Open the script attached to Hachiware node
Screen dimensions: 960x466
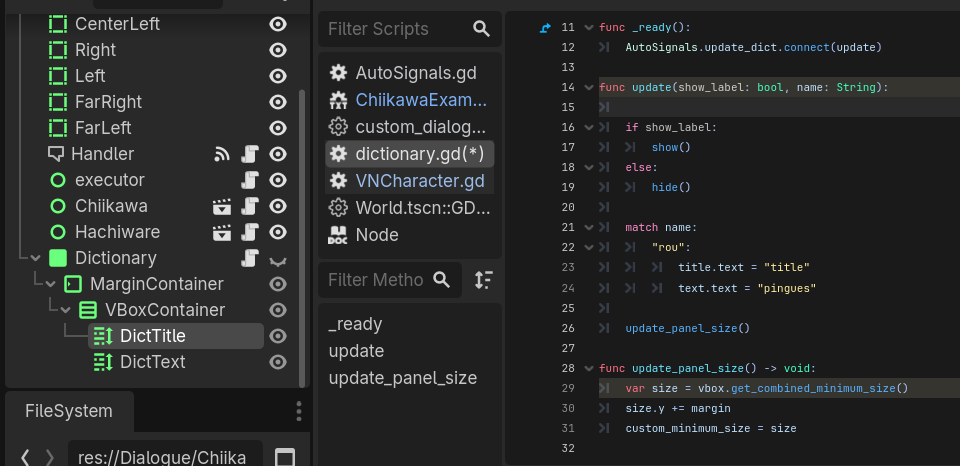tap(252, 232)
